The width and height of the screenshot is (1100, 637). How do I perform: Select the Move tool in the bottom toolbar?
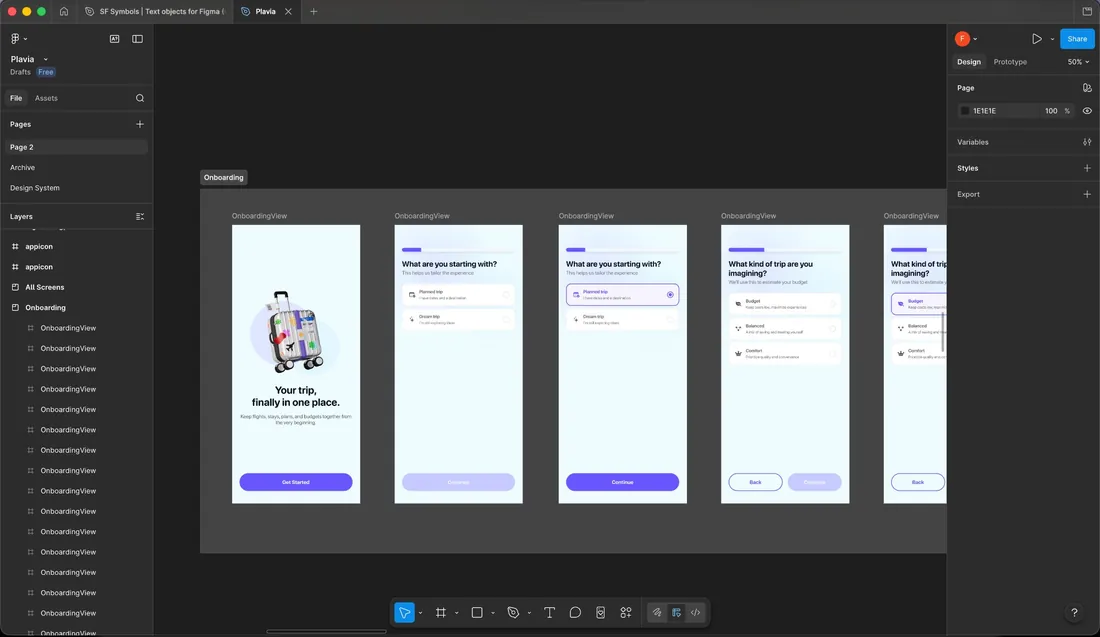click(404, 612)
